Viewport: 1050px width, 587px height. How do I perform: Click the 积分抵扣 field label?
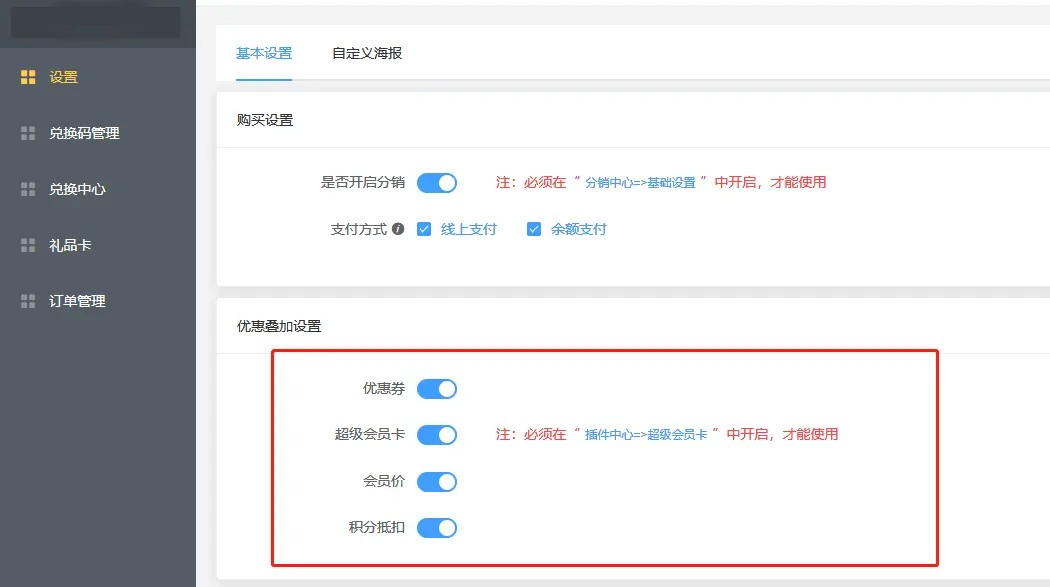click(x=376, y=527)
